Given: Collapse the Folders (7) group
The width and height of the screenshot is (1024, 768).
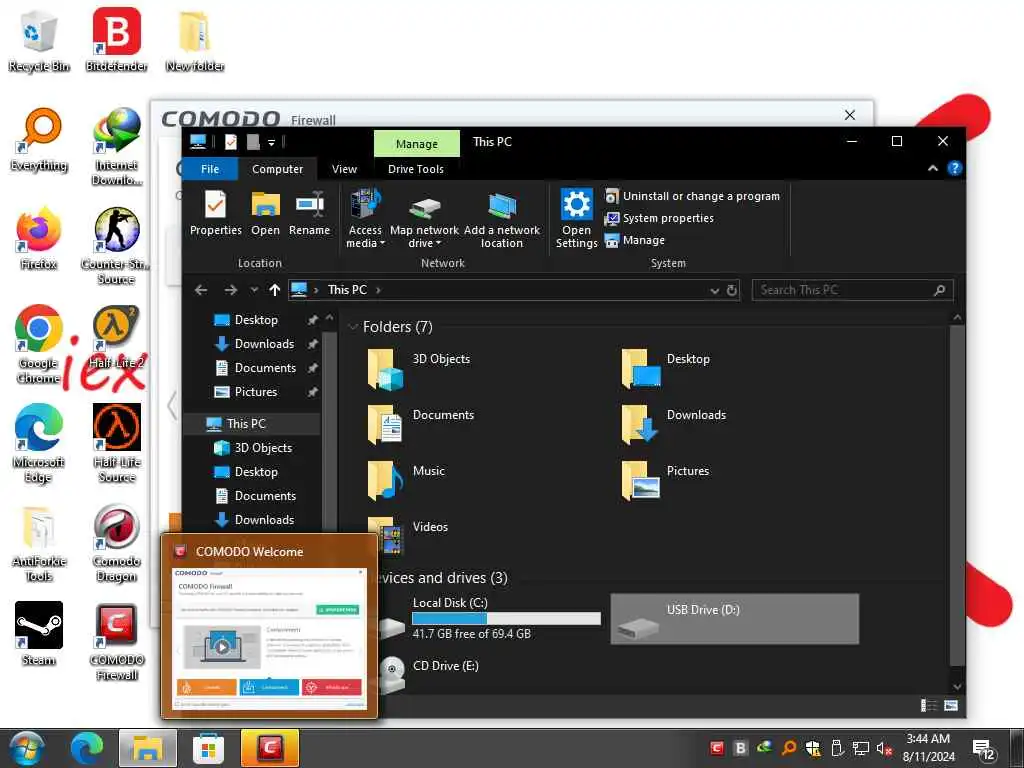Looking at the screenshot, I should pos(353,327).
